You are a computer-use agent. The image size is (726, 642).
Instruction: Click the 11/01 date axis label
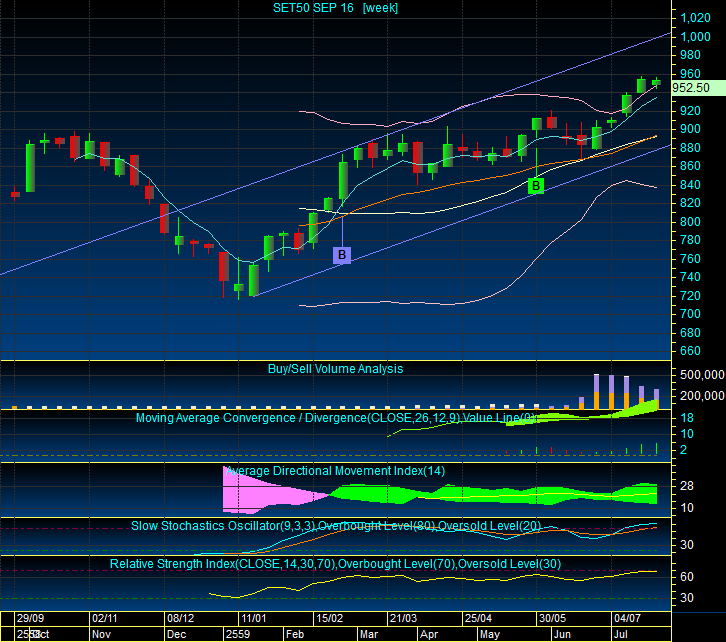254,618
